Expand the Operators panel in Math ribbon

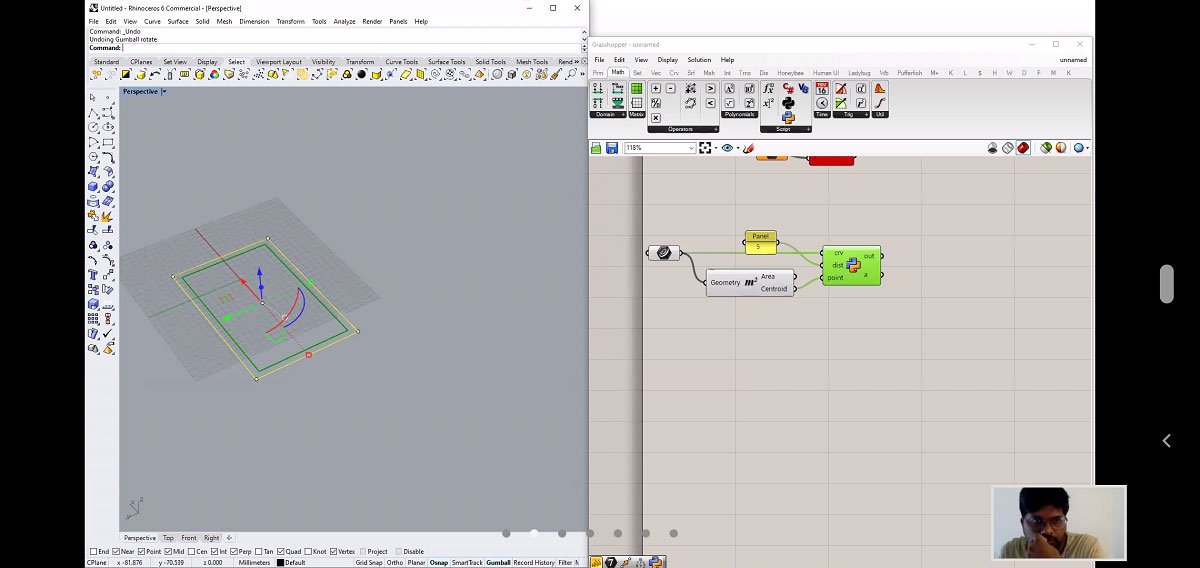(x=715, y=129)
